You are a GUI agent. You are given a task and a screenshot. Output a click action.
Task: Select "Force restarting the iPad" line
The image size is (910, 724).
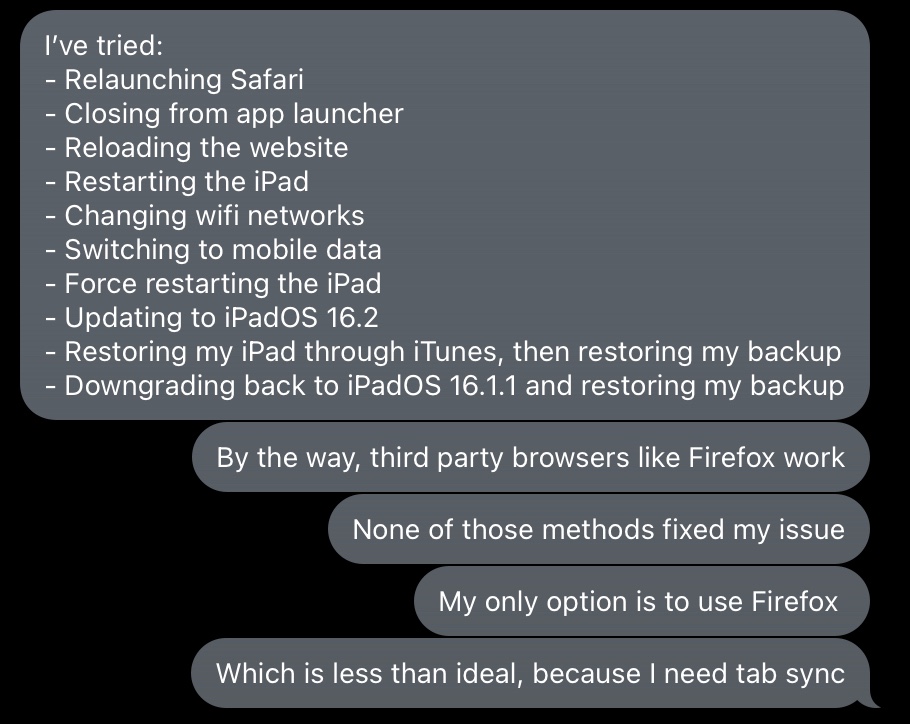click(213, 284)
